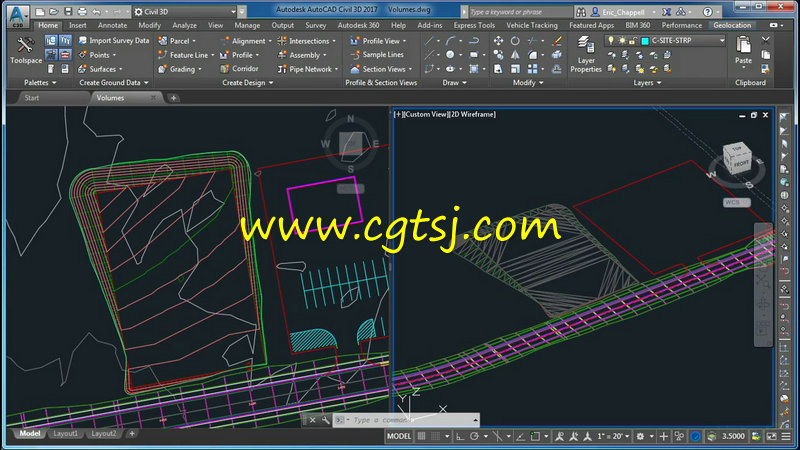
Task: Click the Cut scissors icon
Action: click(765, 40)
